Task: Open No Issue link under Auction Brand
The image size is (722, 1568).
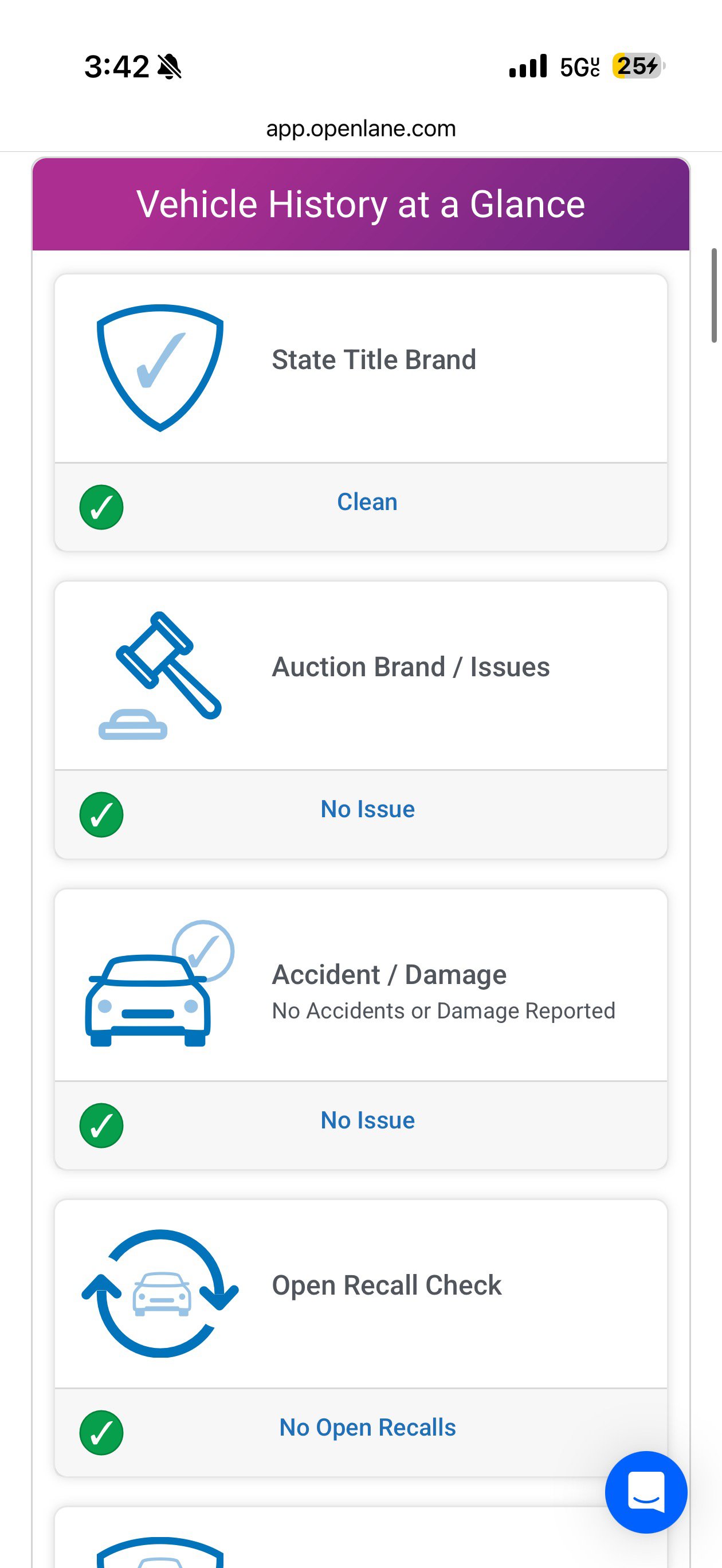Action: 368,810
